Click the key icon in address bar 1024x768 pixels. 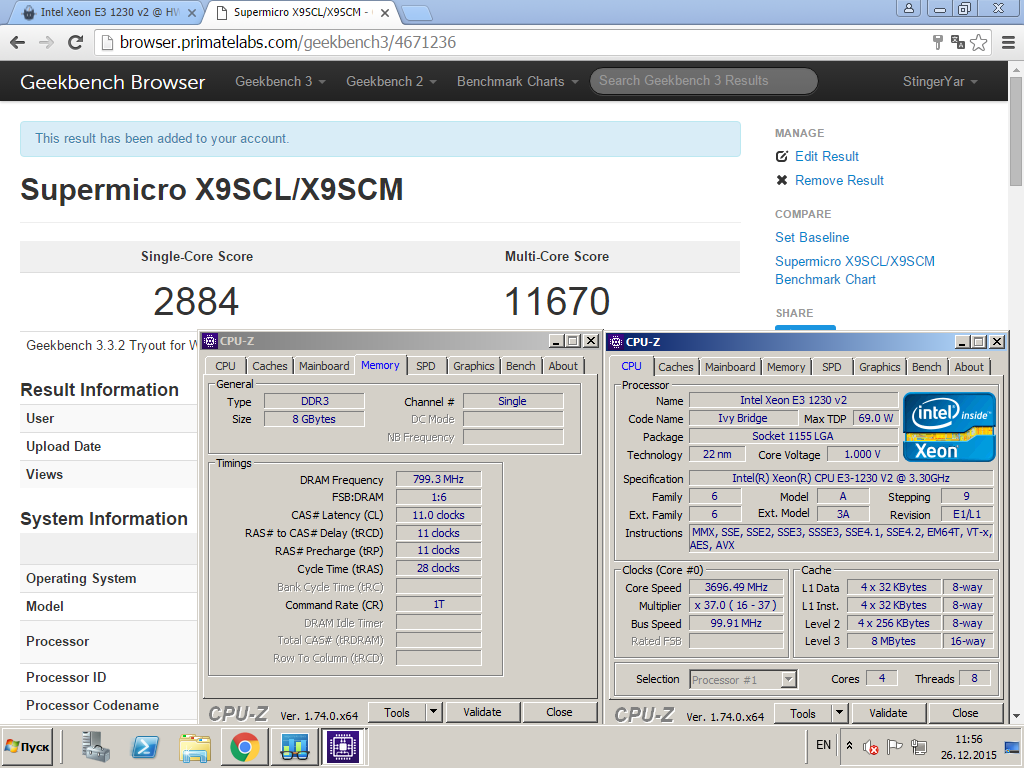(x=938, y=42)
